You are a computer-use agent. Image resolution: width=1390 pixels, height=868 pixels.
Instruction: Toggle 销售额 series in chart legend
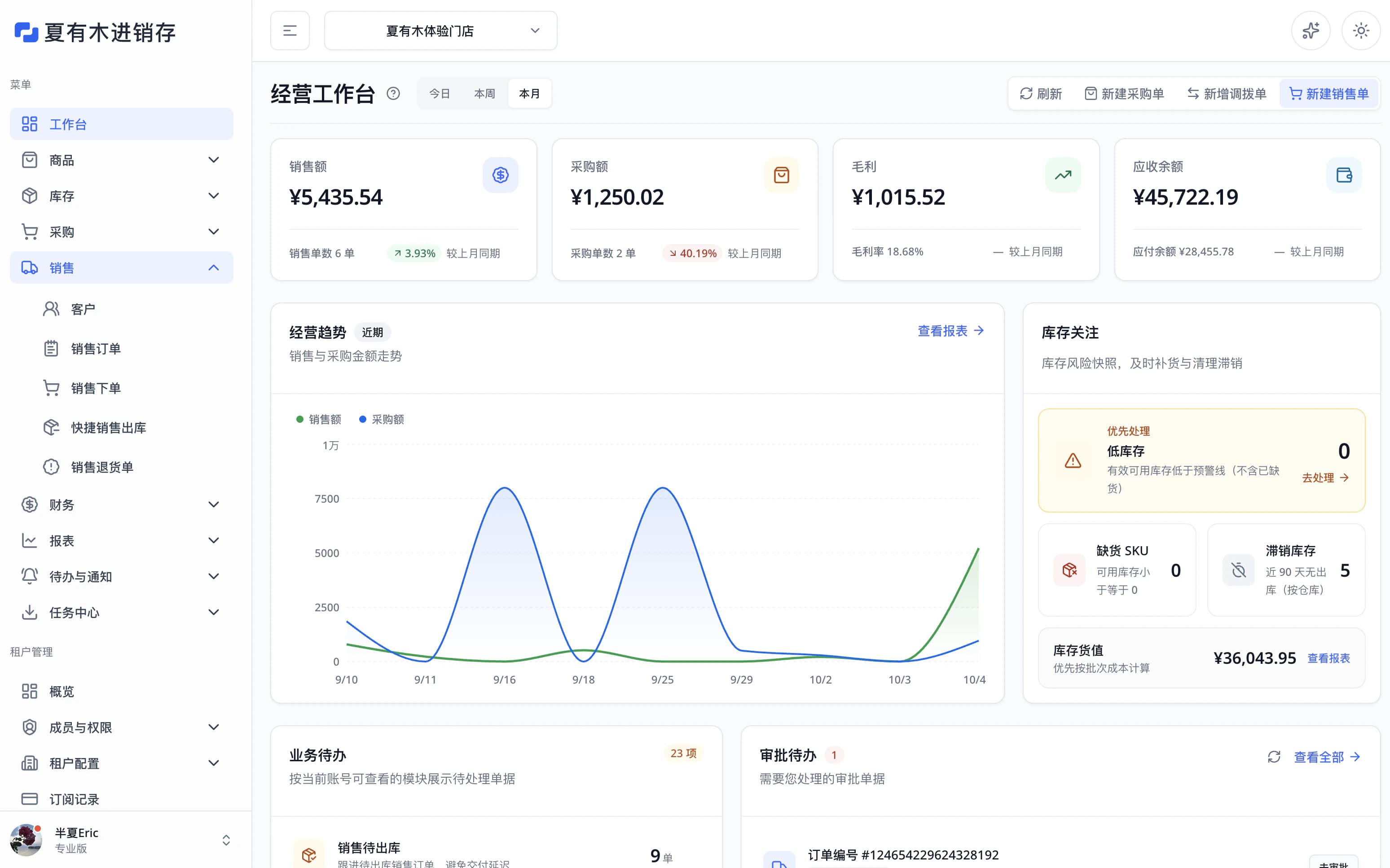click(x=319, y=419)
